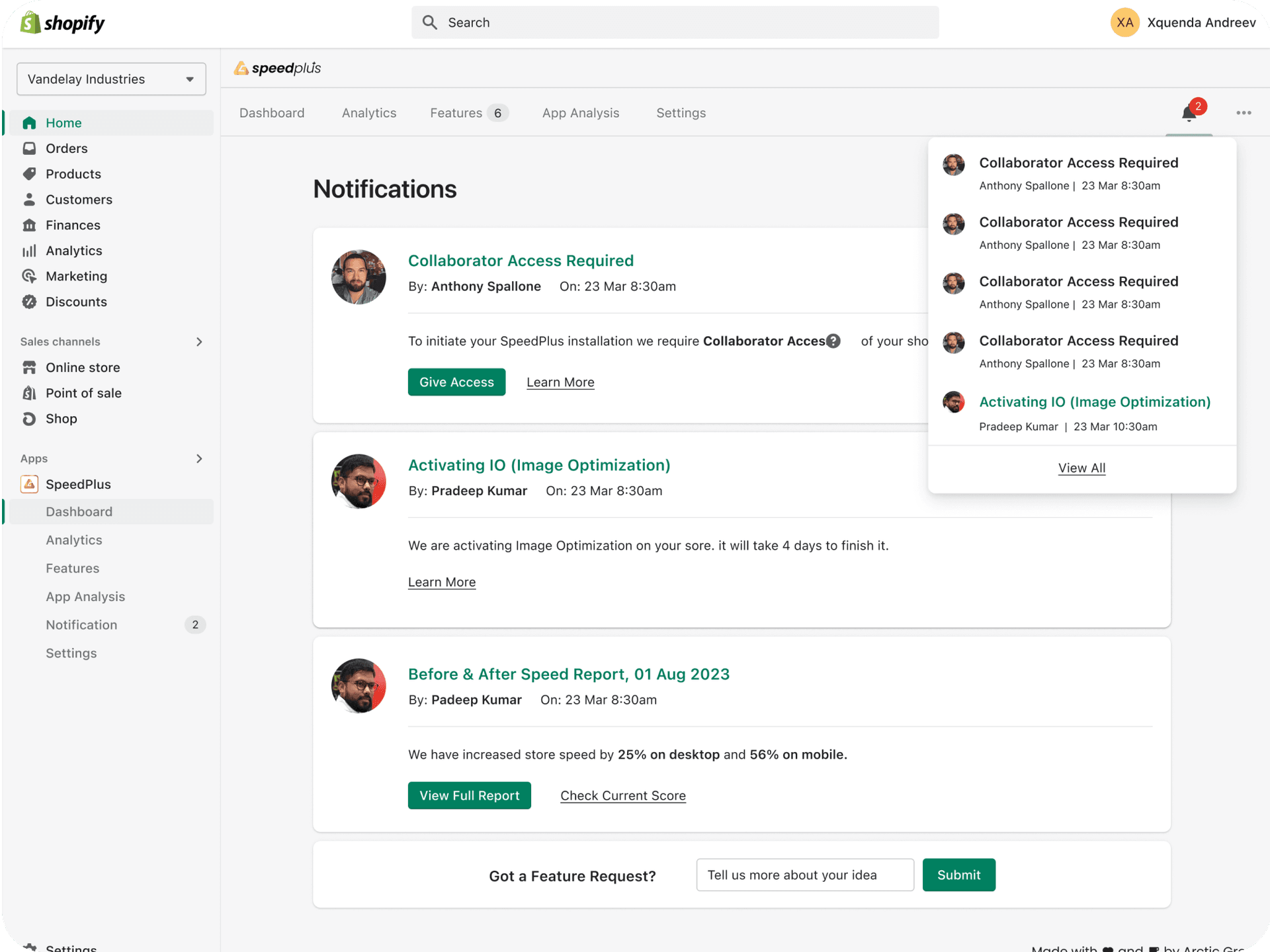Click the search magnifier icon
The height and width of the screenshot is (952, 1270).
430,22
